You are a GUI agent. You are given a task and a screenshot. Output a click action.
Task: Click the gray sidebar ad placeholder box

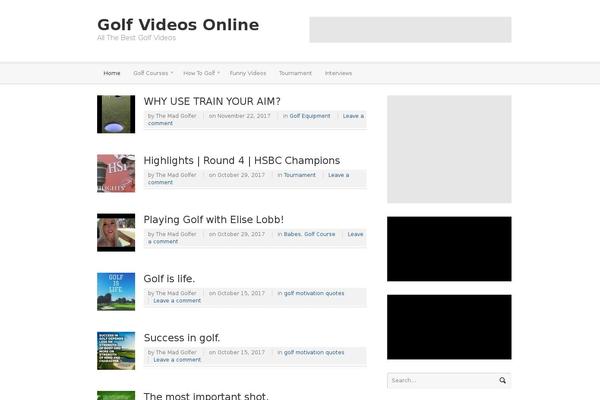pos(449,149)
